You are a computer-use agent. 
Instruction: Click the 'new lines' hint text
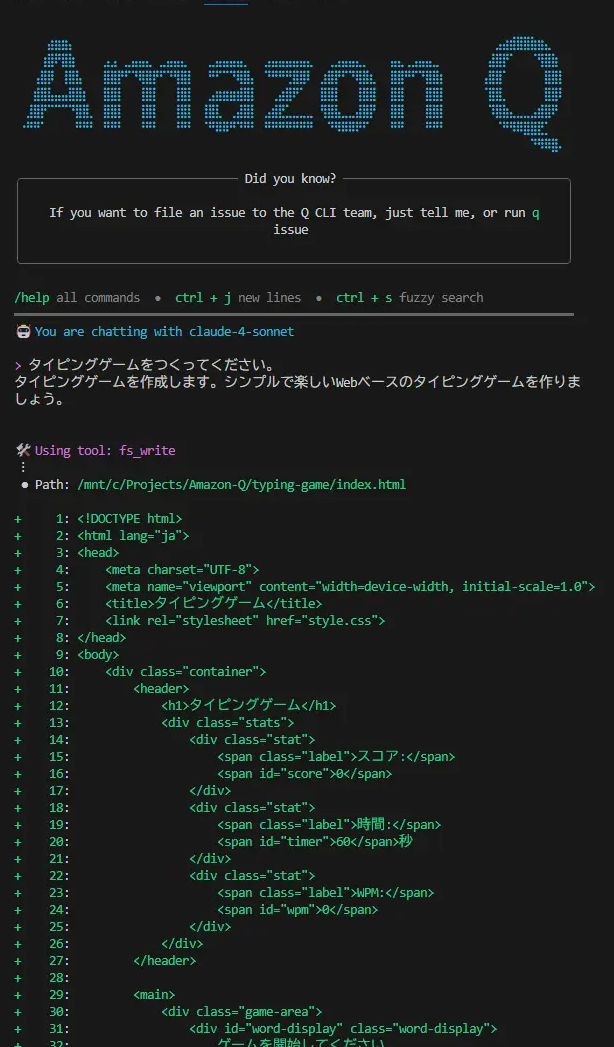click(x=270, y=298)
